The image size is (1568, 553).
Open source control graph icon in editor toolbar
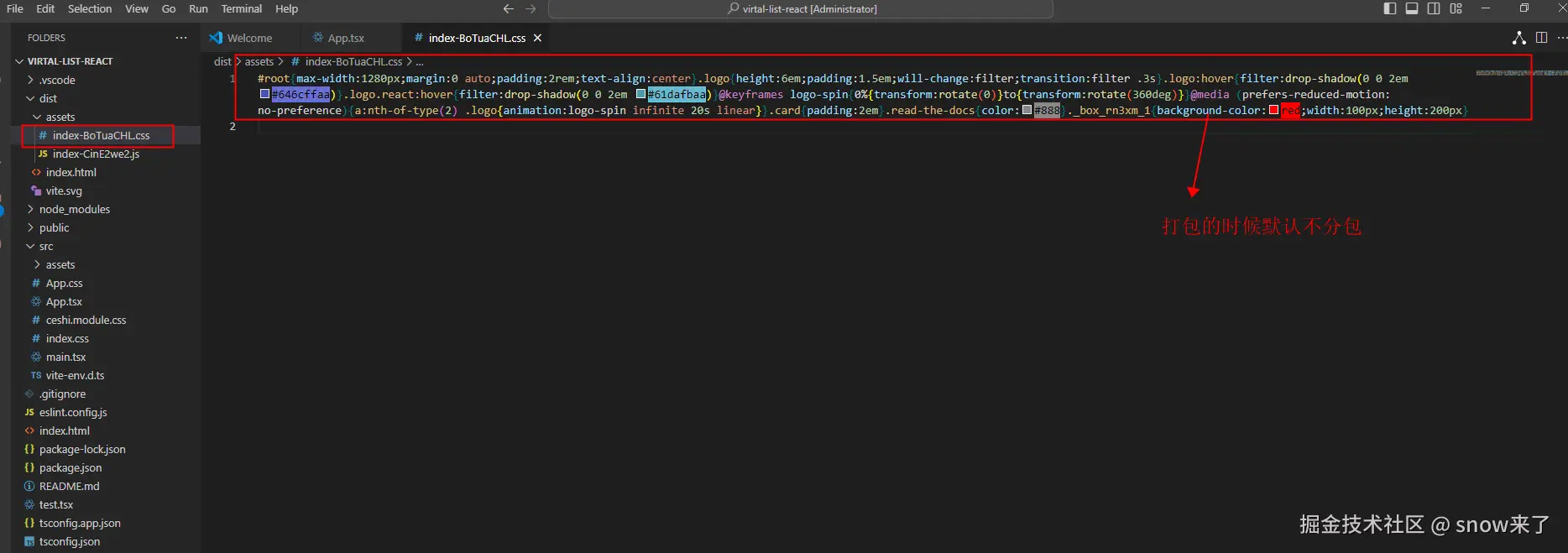(x=1519, y=38)
